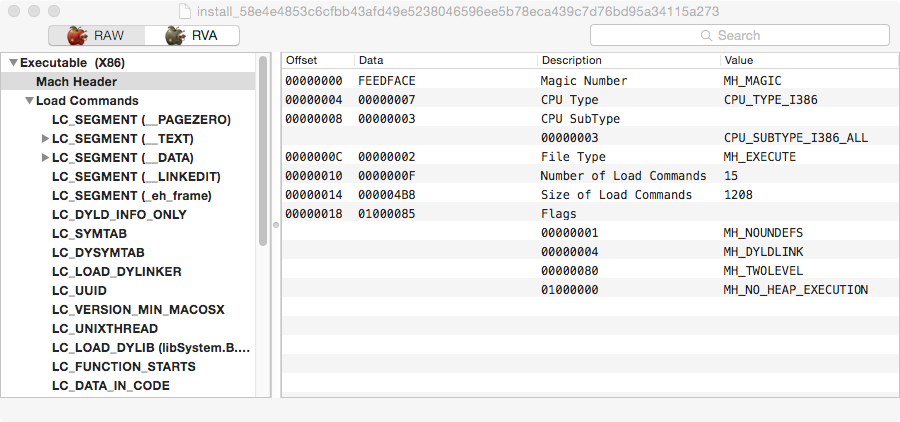900x422 pixels.
Task: Switch to RVA view mode
Action: [193, 36]
